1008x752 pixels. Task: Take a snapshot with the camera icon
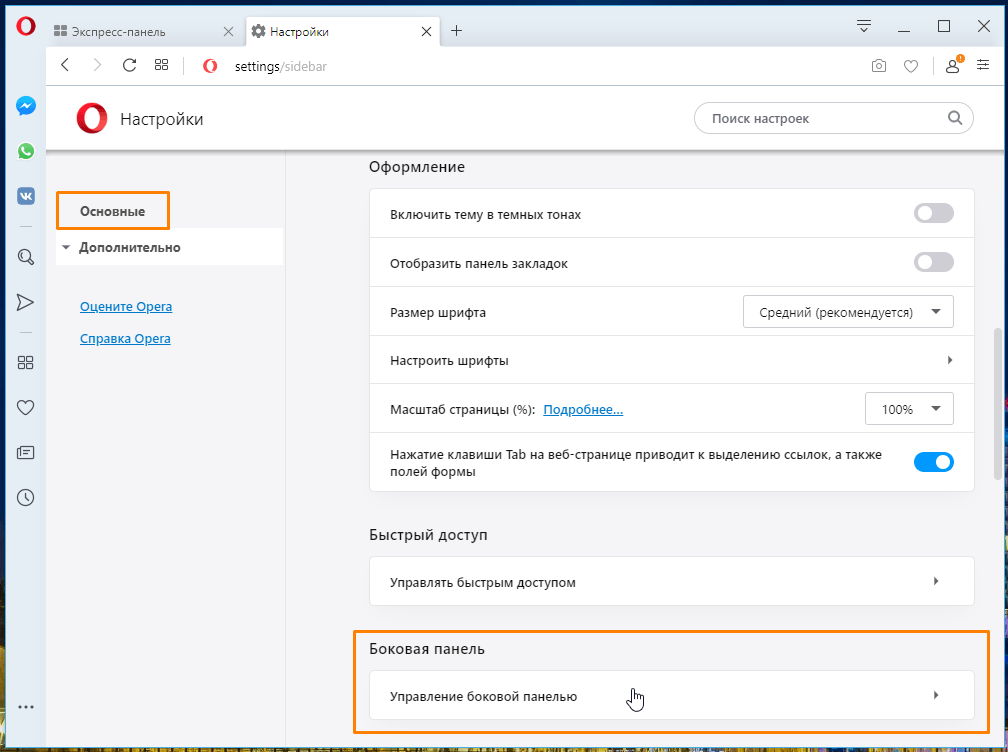(x=879, y=66)
